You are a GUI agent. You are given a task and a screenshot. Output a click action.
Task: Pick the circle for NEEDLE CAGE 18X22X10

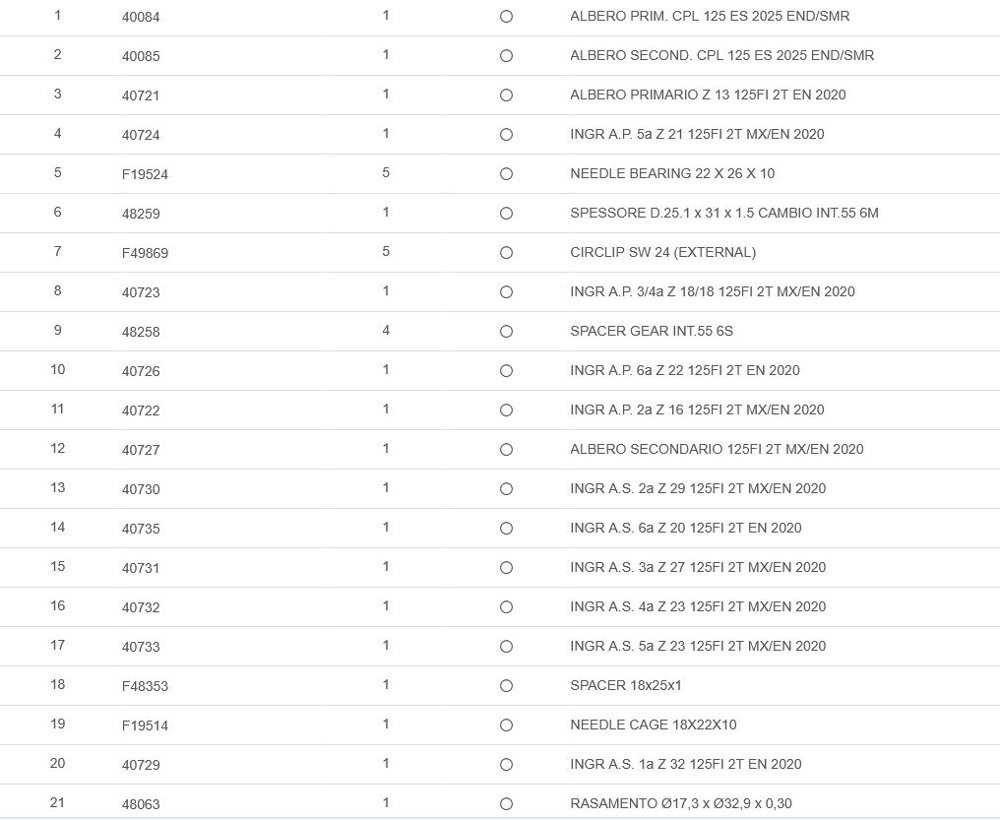click(506, 725)
